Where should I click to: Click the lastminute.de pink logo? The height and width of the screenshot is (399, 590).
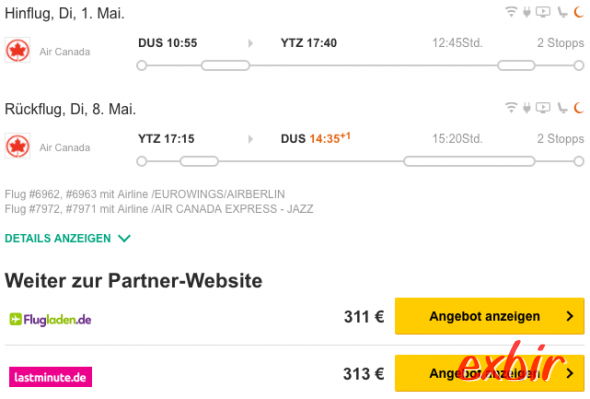[x=50, y=377]
